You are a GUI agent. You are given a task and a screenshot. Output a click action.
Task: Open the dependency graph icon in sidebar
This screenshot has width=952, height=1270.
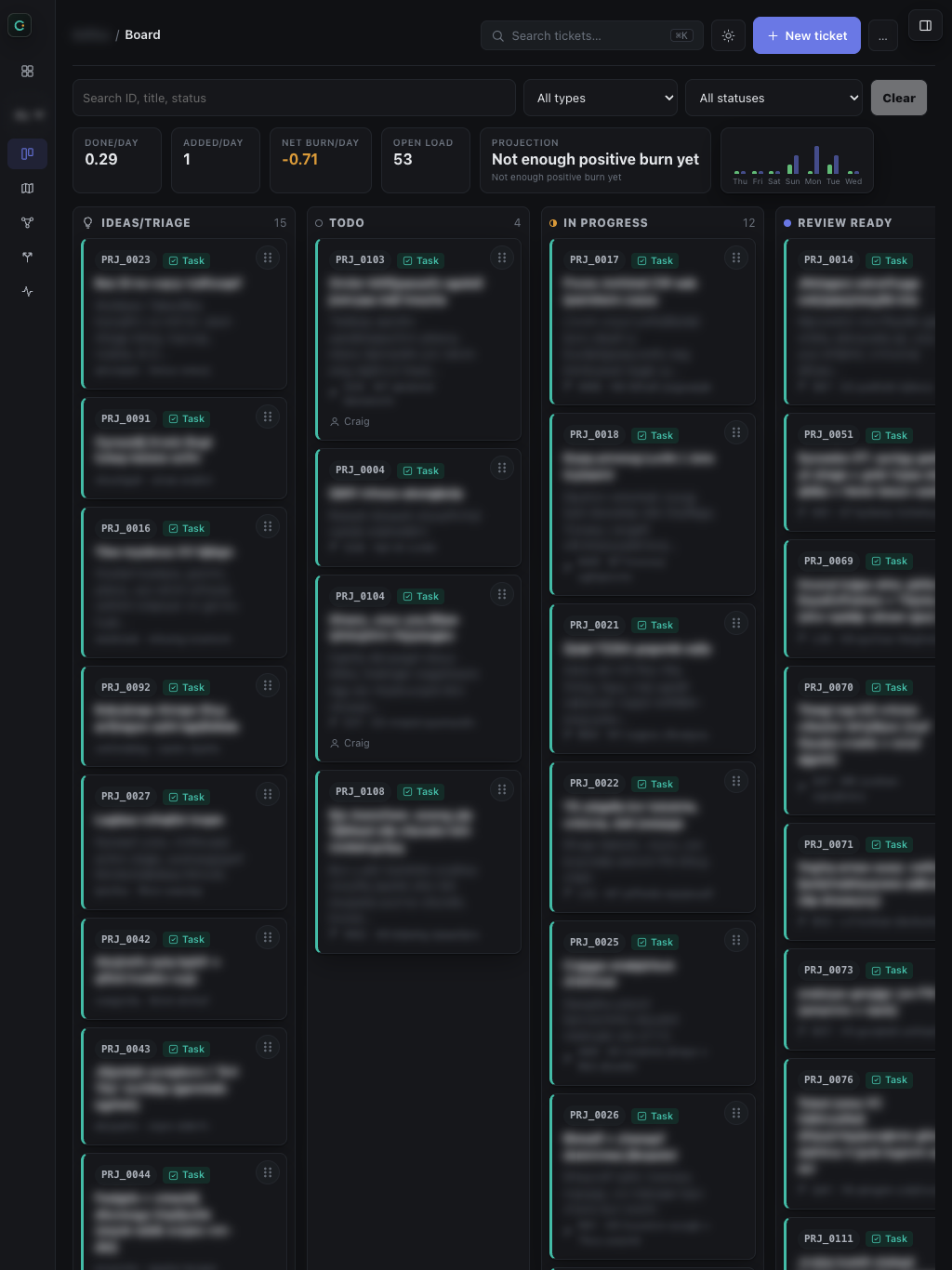pyautogui.click(x=27, y=222)
